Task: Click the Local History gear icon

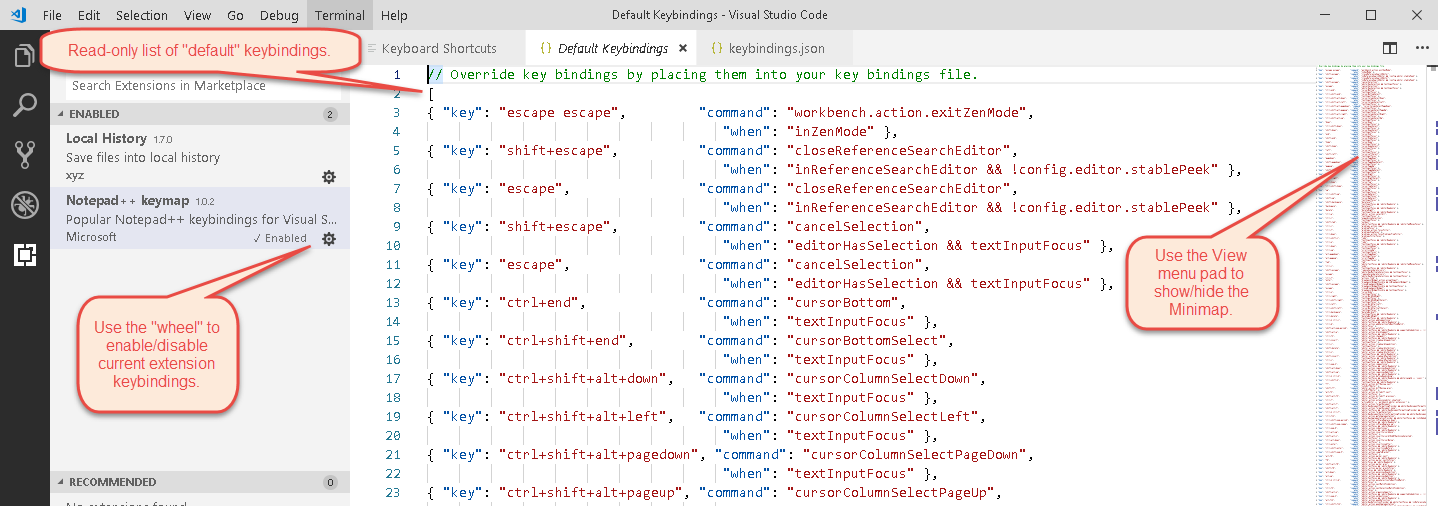Action: tap(328, 177)
